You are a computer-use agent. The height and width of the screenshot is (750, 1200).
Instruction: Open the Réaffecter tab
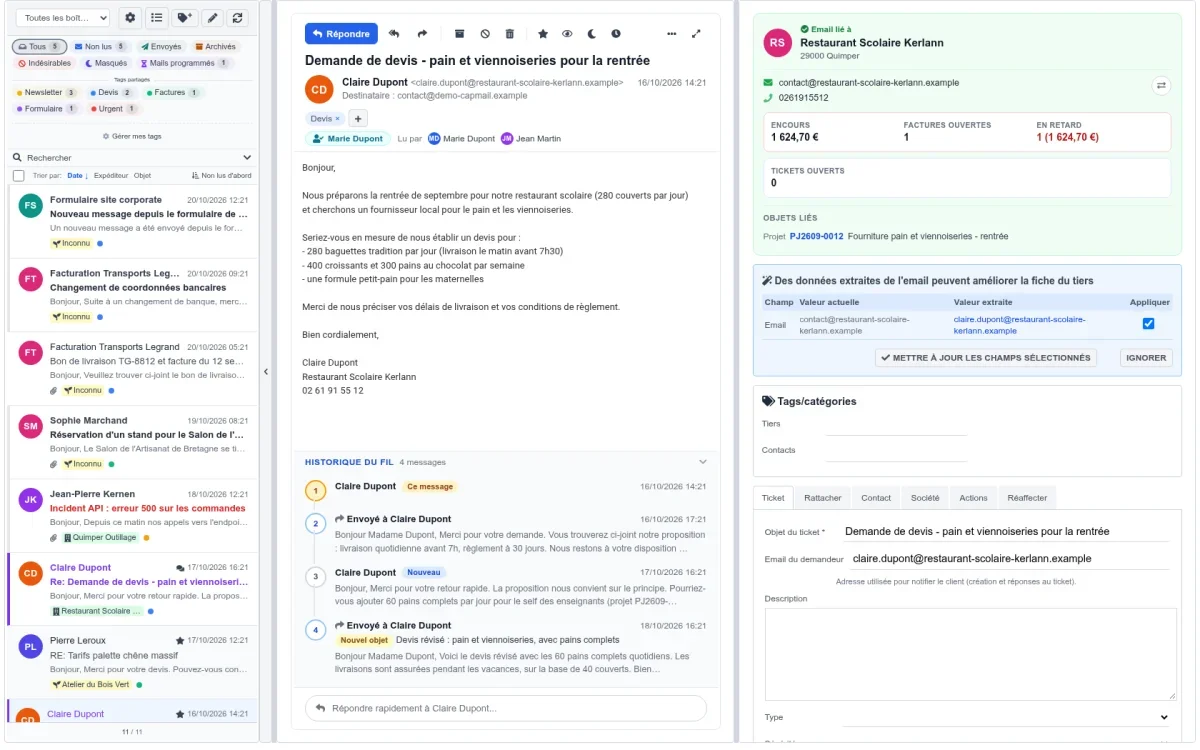pyautogui.click(x=1027, y=497)
